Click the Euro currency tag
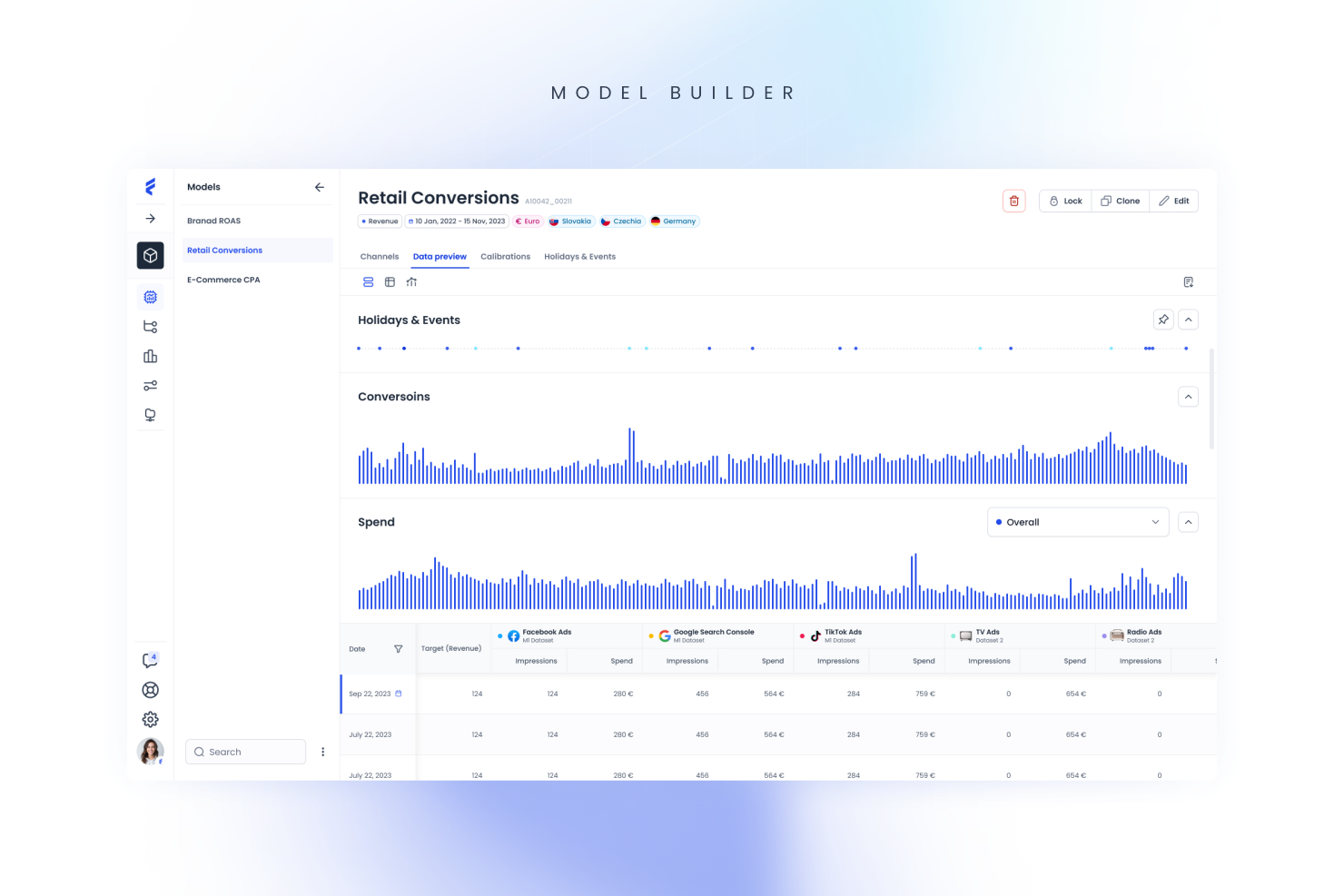1344x896 pixels. [528, 222]
